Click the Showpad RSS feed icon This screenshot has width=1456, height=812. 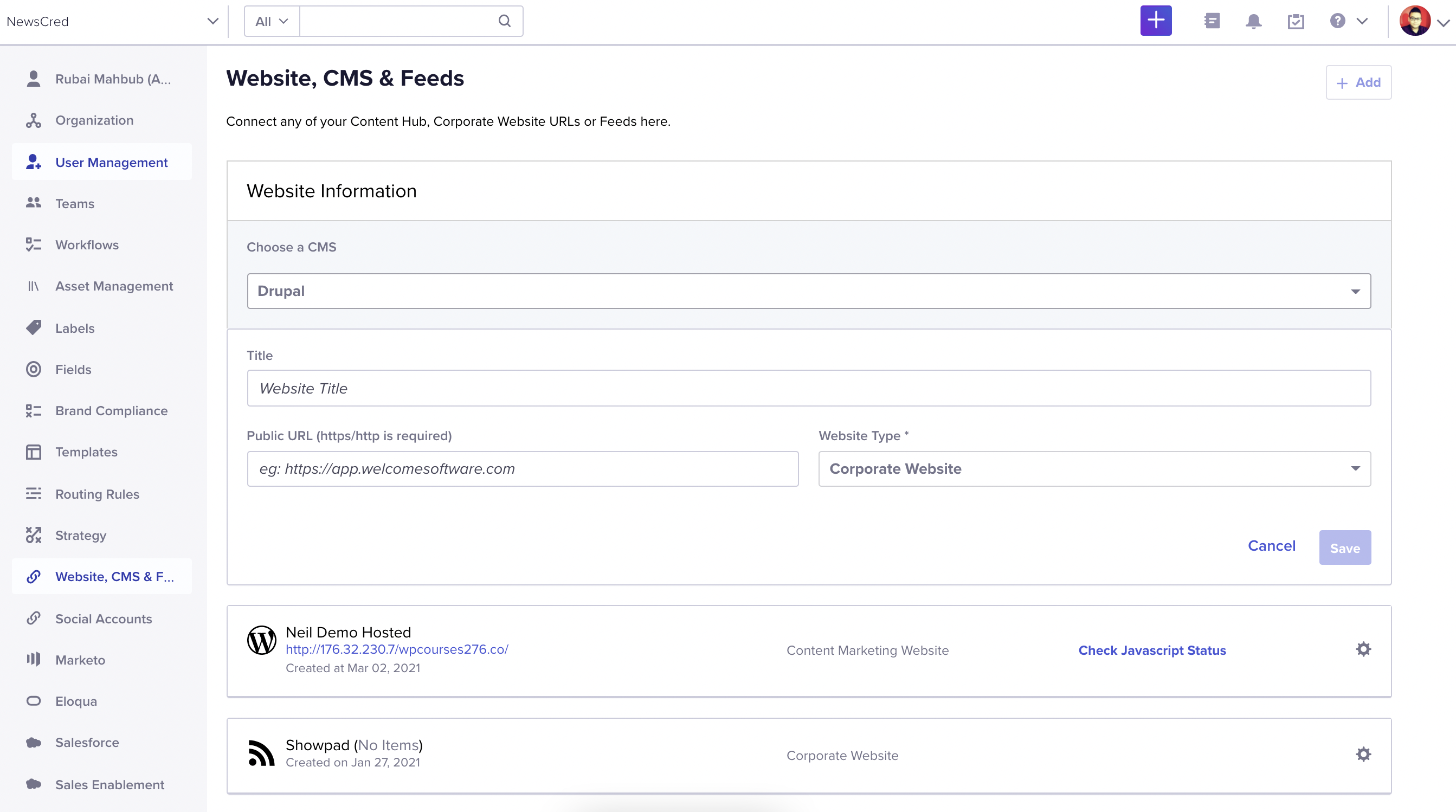261,753
